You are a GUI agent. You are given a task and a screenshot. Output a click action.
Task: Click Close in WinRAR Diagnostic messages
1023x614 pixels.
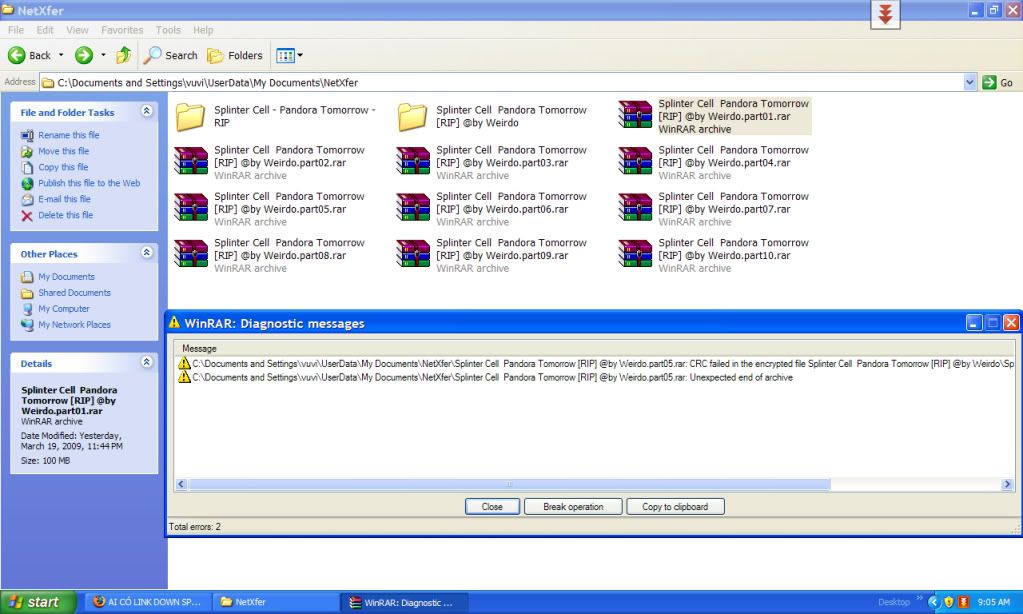click(x=493, y=506)
